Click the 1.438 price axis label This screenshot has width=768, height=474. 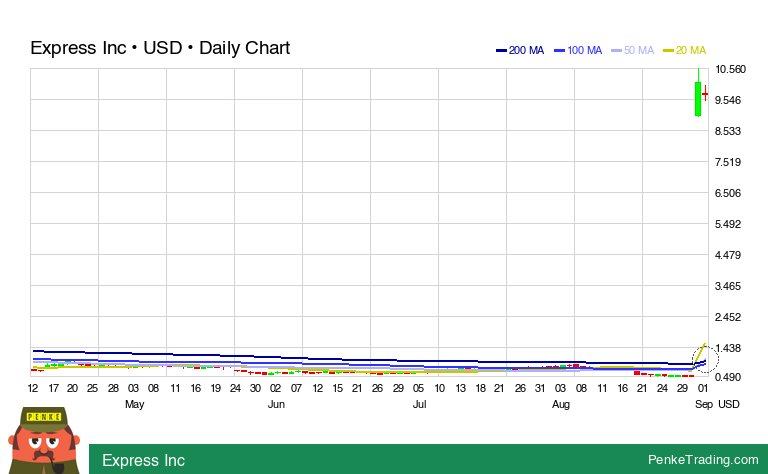(x=728, y=348)
